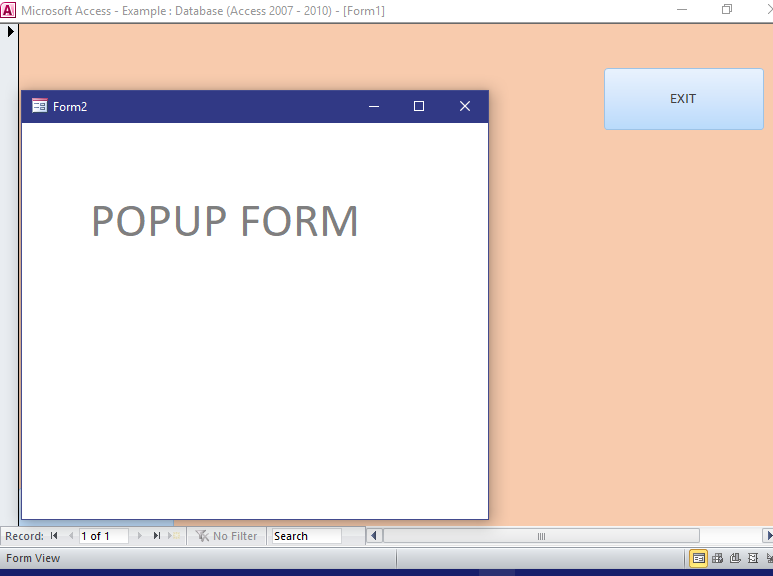This screenshot has height=576, width=773.
Task: Close the Form2 popup window
Action: [x=465, y=106]
